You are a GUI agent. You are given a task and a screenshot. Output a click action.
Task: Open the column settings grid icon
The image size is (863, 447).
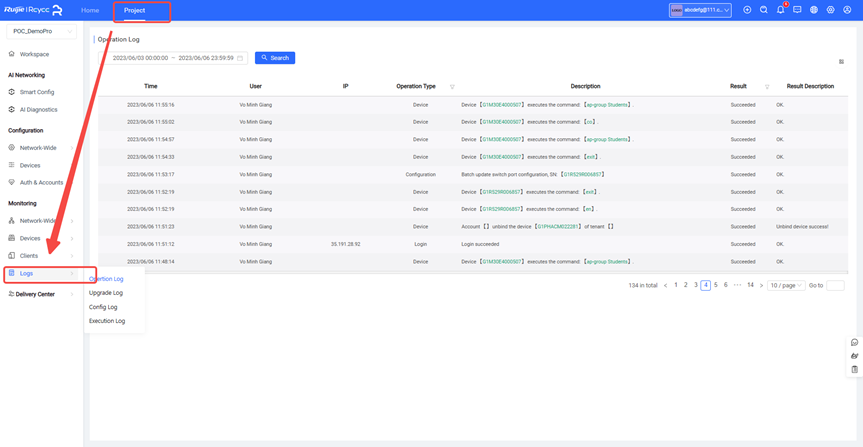(841, 62)
